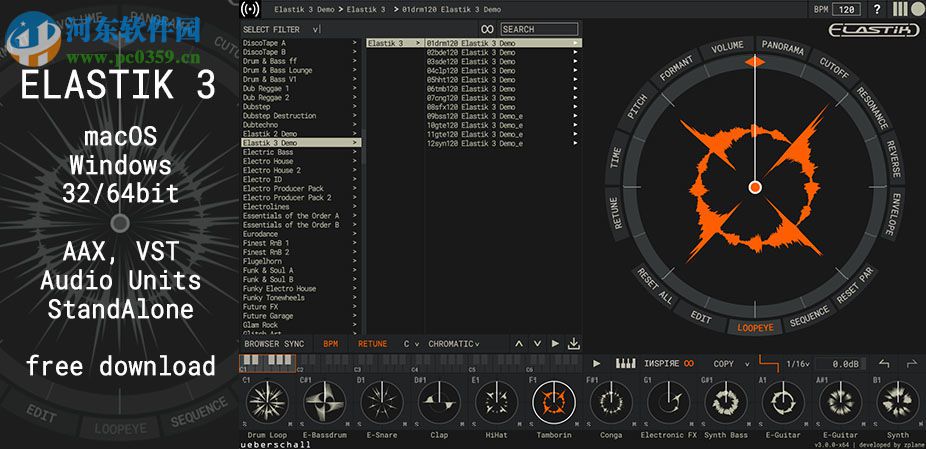
Task: Click the download import icon
Action: [573, 343]
